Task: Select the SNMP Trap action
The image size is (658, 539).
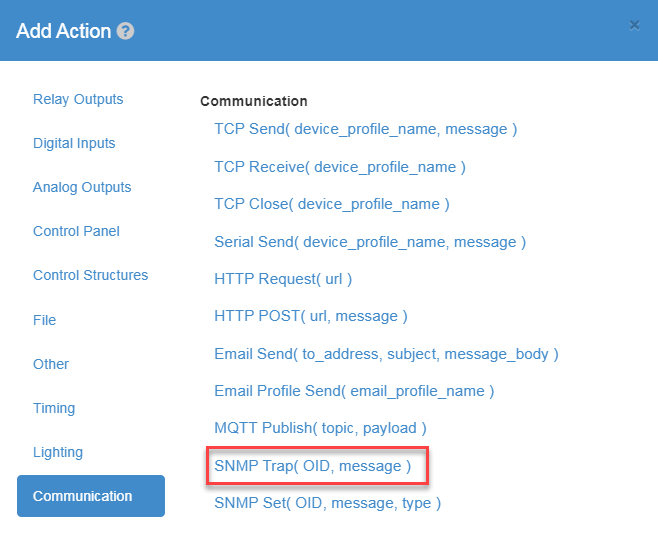Action: click(x=313, y=466)
